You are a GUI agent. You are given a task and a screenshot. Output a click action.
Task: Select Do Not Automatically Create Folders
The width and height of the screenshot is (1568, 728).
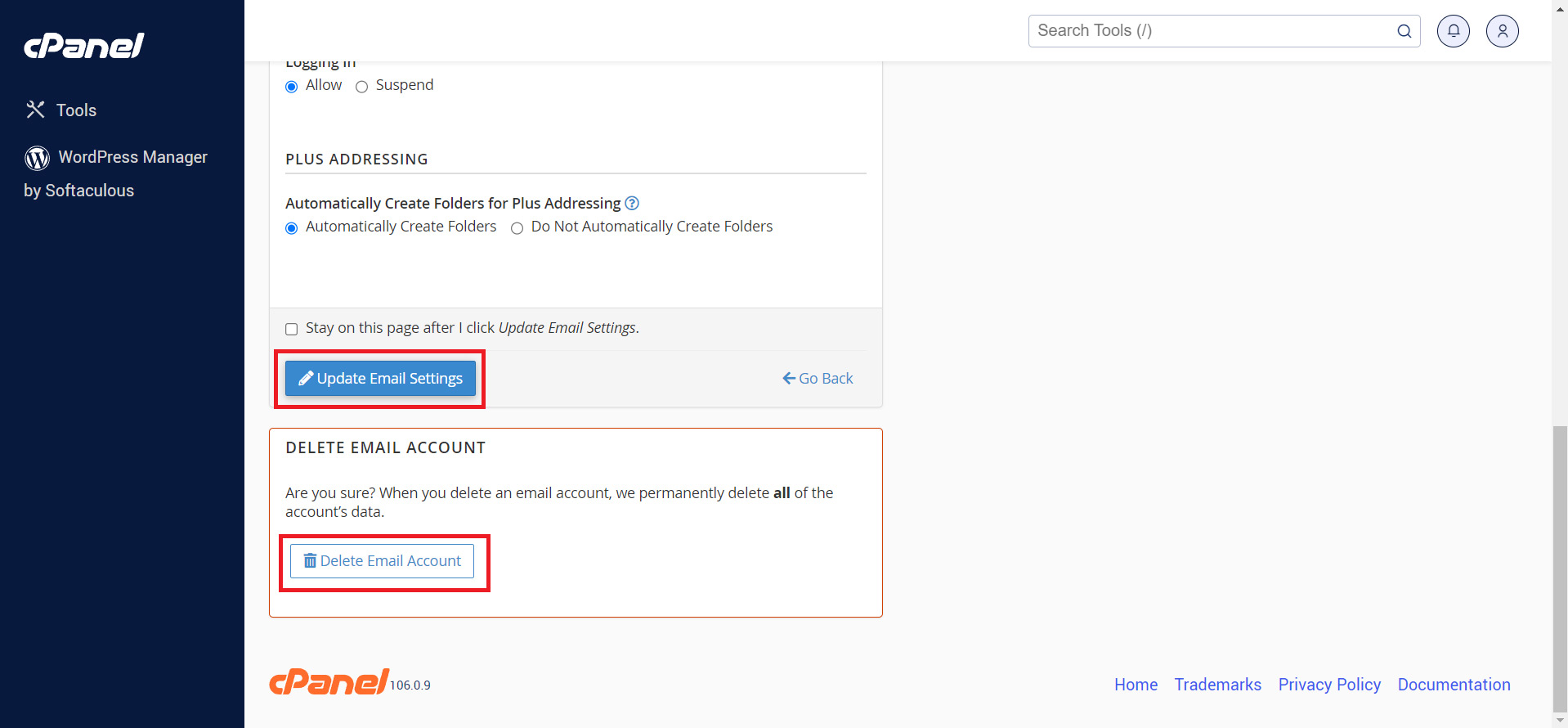coord(517,228)
